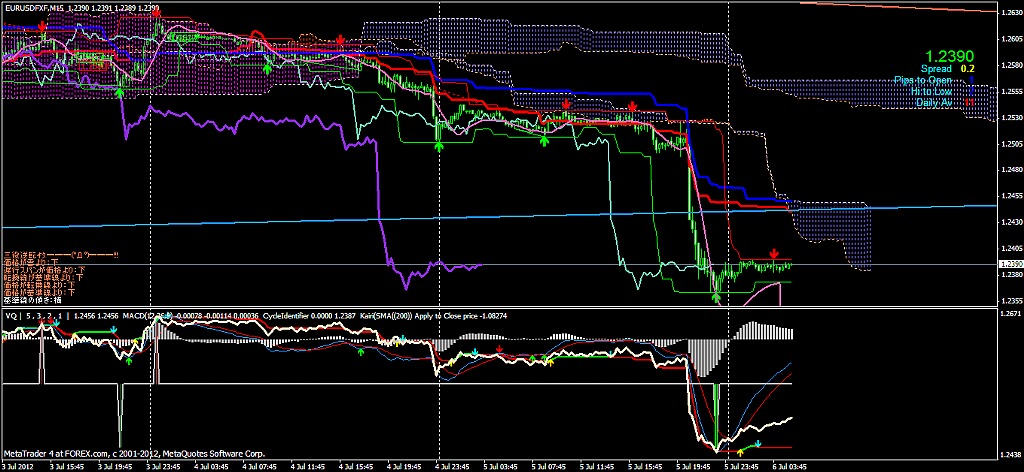Select the VQ indicator label in subwindow
The height and width of the screenshot is (472, 1024).
(12, 315)
